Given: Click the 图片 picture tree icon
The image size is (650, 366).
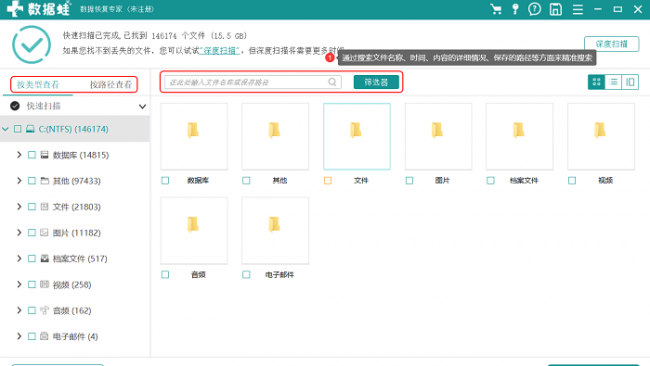Looking at the screenshot, I should point(44,233).
